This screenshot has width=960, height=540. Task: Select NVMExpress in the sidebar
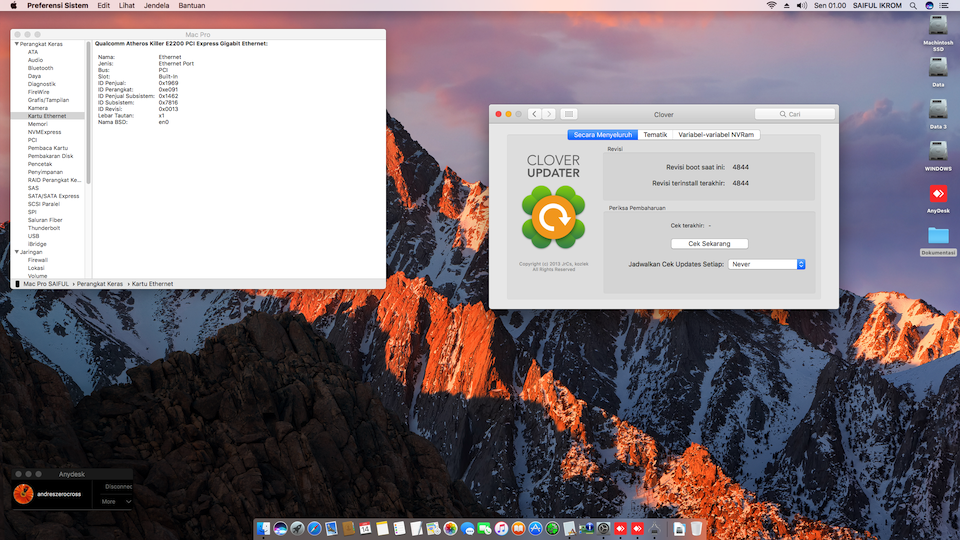tap(44, 132)
